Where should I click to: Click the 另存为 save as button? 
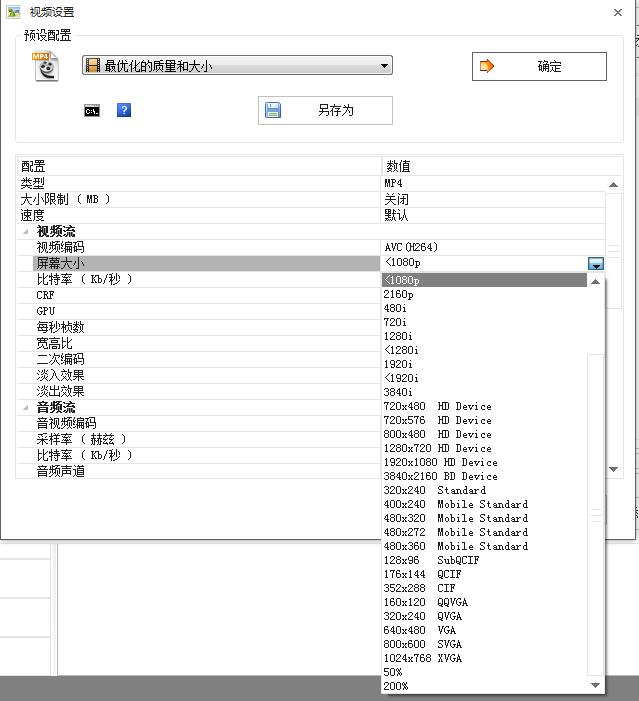[325, 110]
